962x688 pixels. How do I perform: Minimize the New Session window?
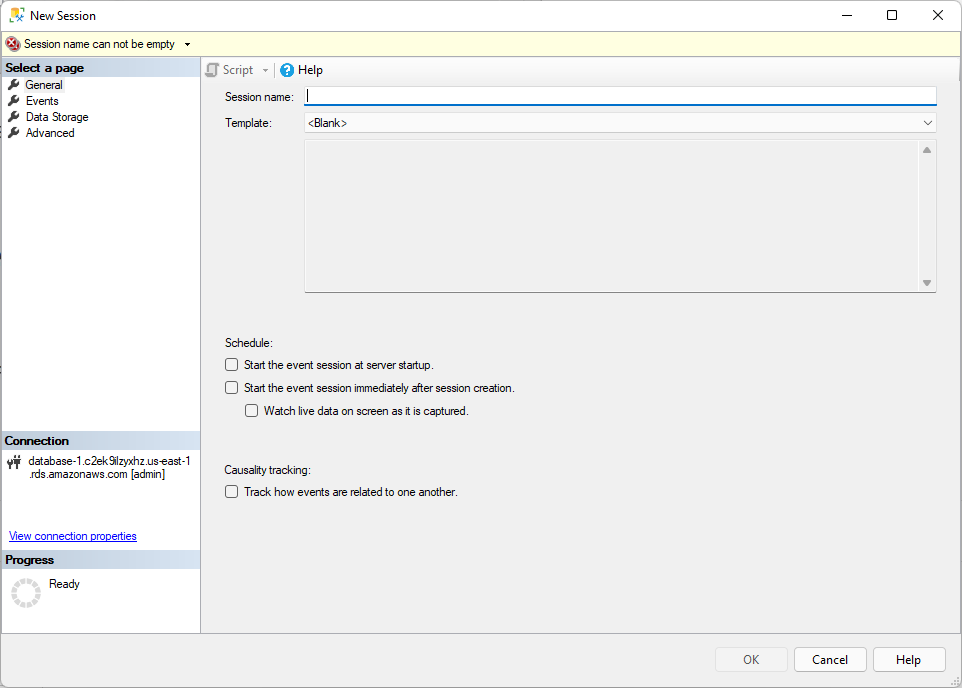coord(847,15)
